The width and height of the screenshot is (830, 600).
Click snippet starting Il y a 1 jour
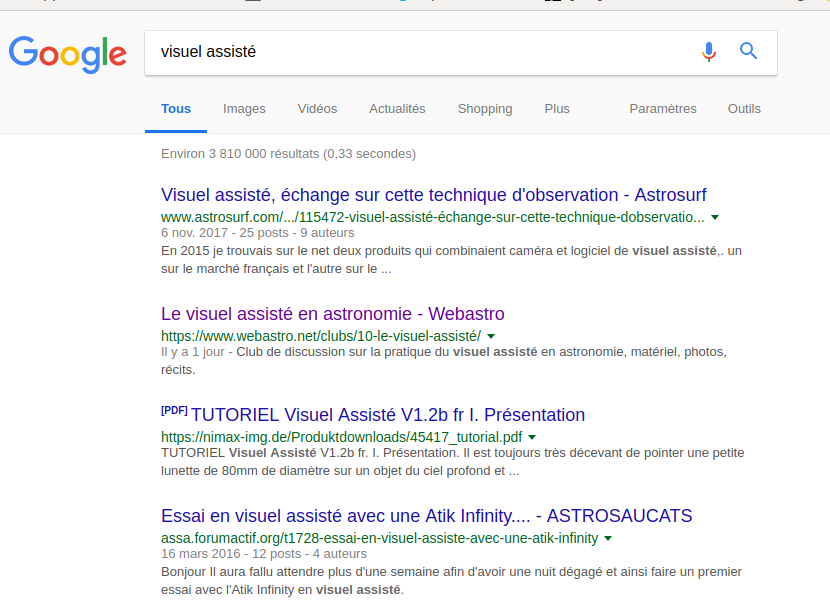click(444, 361)
